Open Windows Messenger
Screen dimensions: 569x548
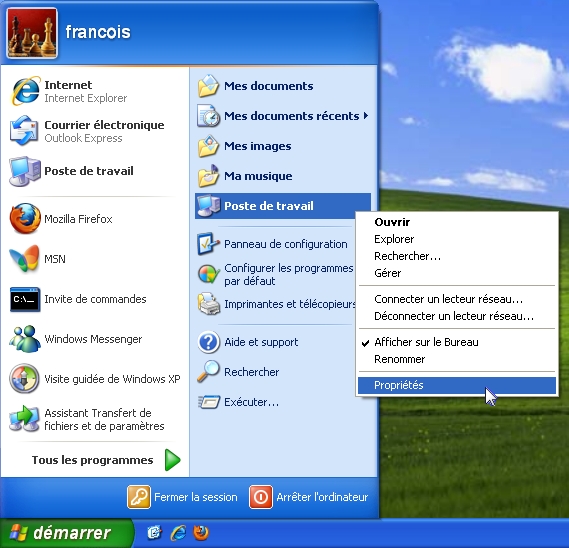[x=95, y=339]
